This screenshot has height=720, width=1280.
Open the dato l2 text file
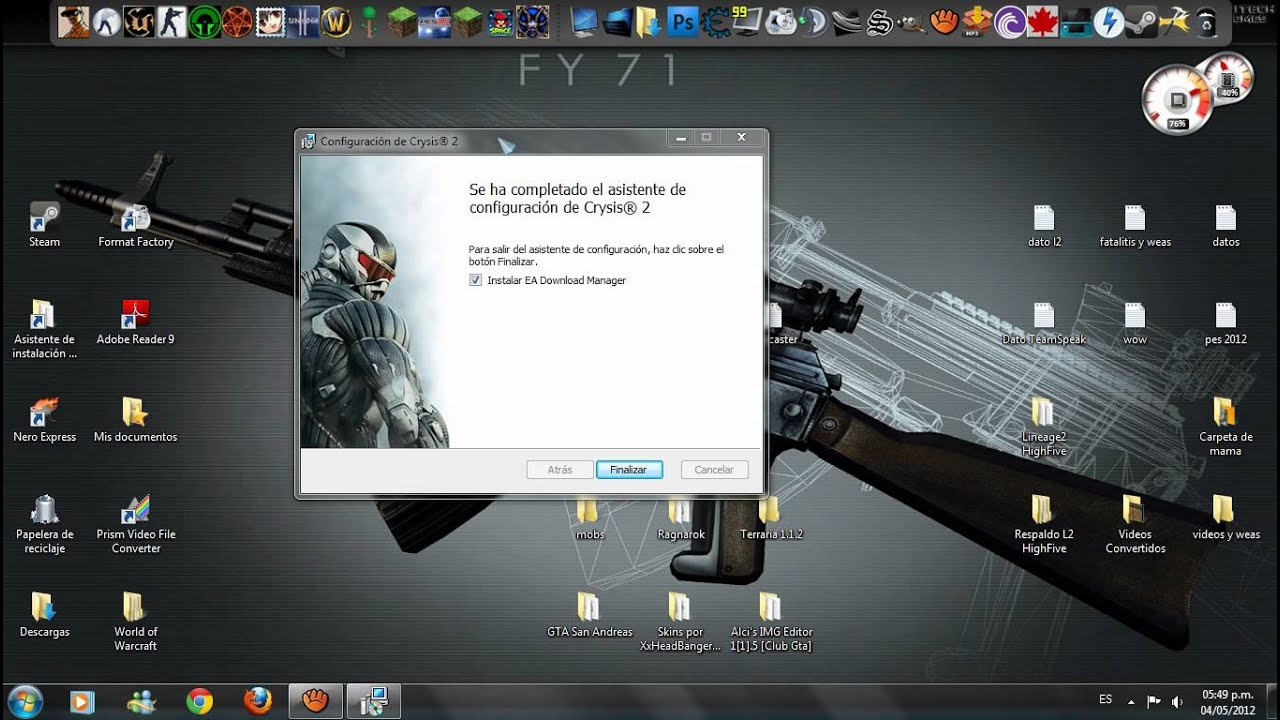click(1044, 225)
